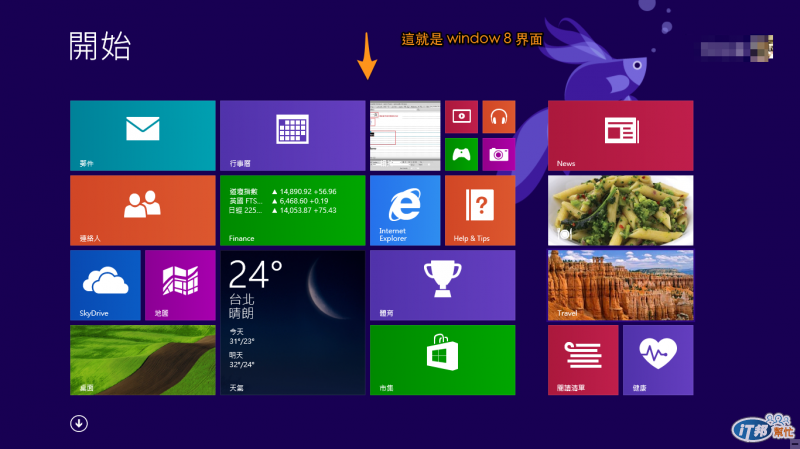The image size is (800, 449).
Task: Open the People contacts tile
Action: click(143, 210)
